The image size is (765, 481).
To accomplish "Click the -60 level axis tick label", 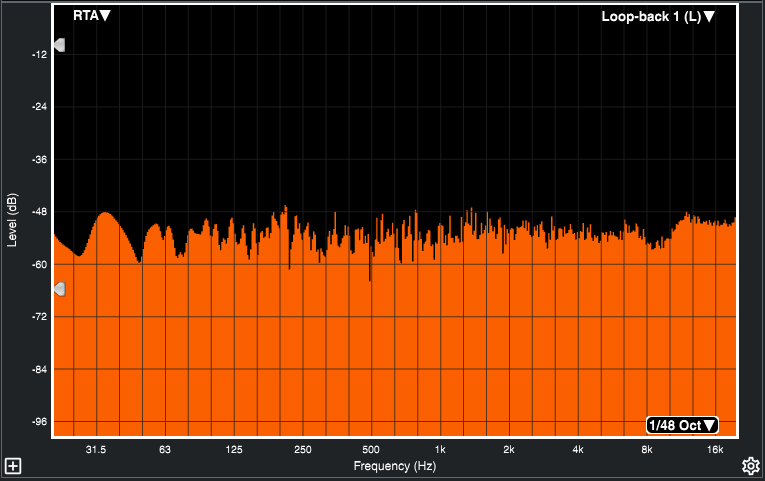I will tap(39, 265).
